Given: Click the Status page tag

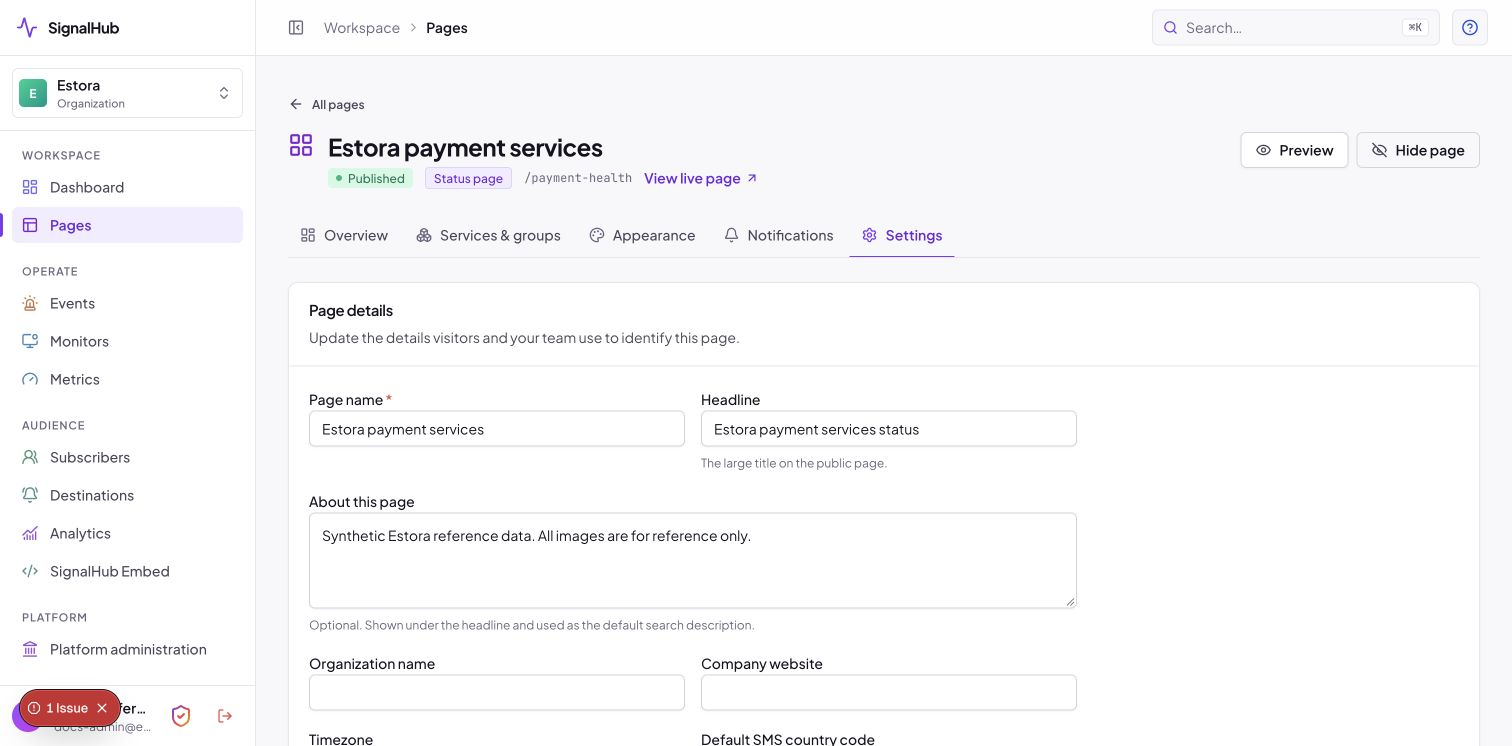Looking at the screenshot, I should (468, 178).
